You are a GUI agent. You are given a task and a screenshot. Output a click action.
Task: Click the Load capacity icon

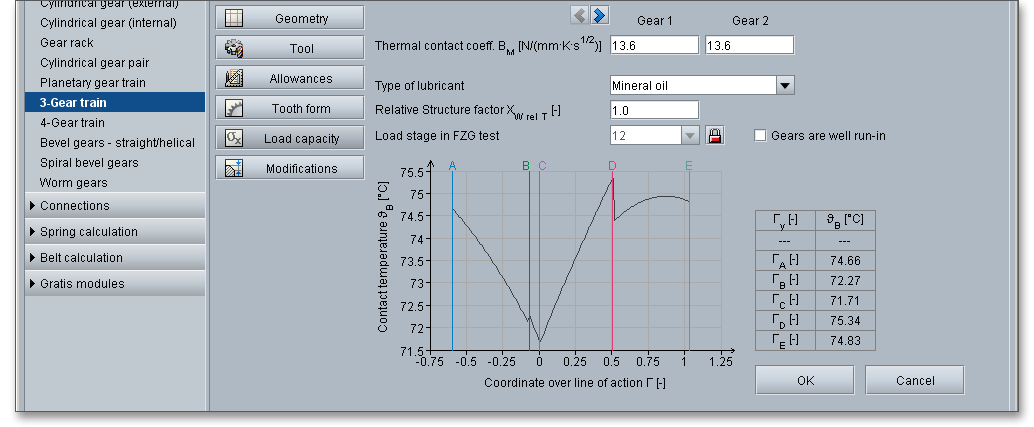[x=234, y=138]
